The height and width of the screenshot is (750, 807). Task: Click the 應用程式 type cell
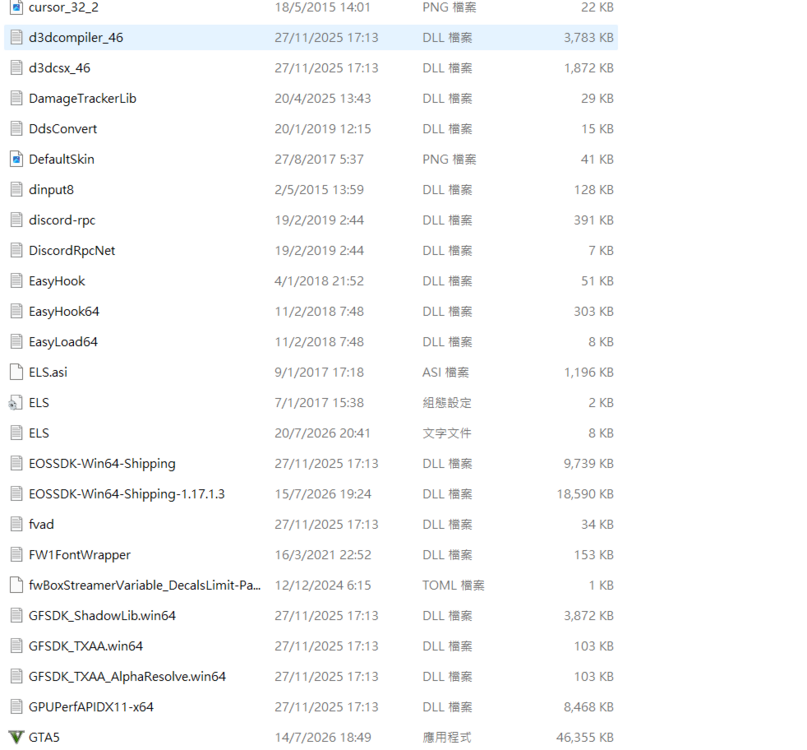447,737
